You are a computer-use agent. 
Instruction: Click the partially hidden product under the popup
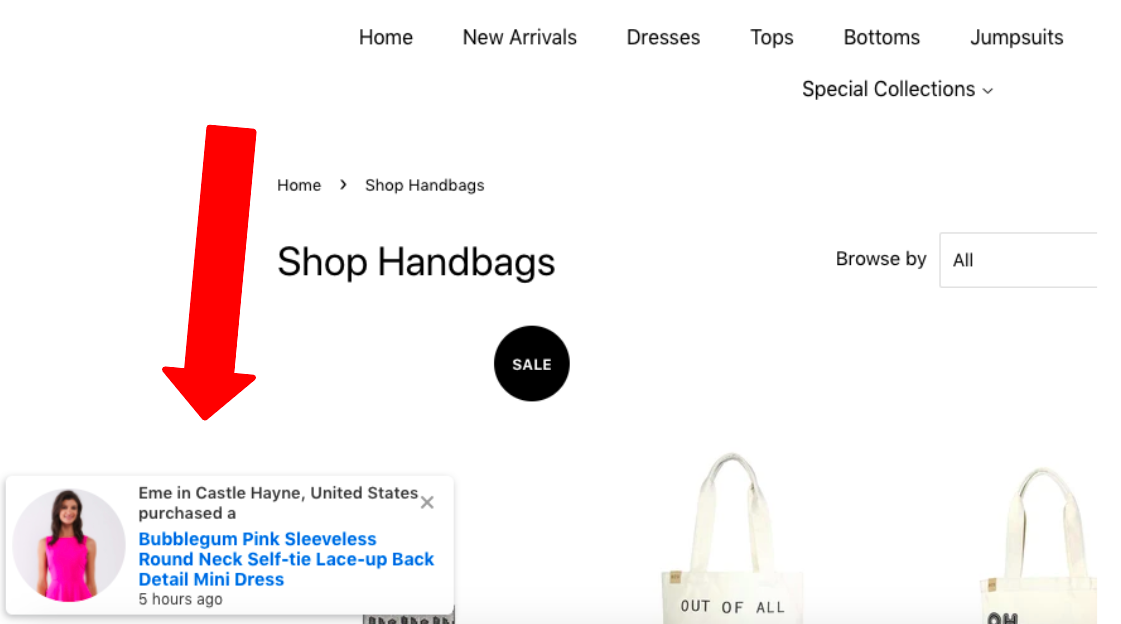408,618
